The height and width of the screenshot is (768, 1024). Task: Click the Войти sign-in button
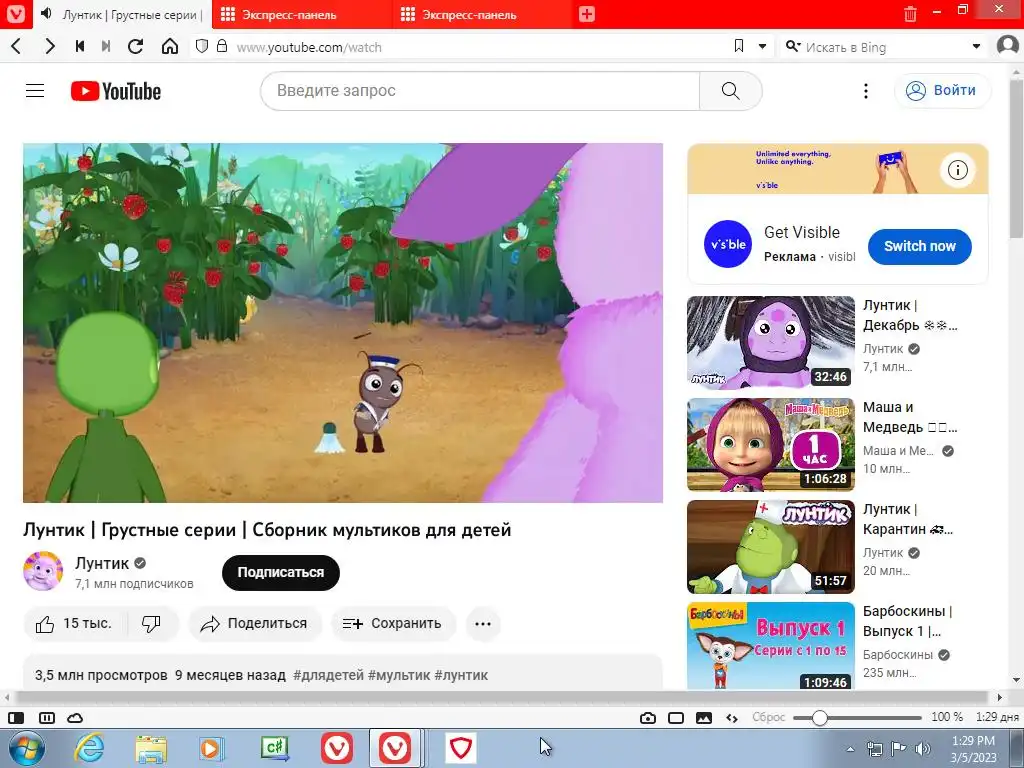[x=941, y=91]
